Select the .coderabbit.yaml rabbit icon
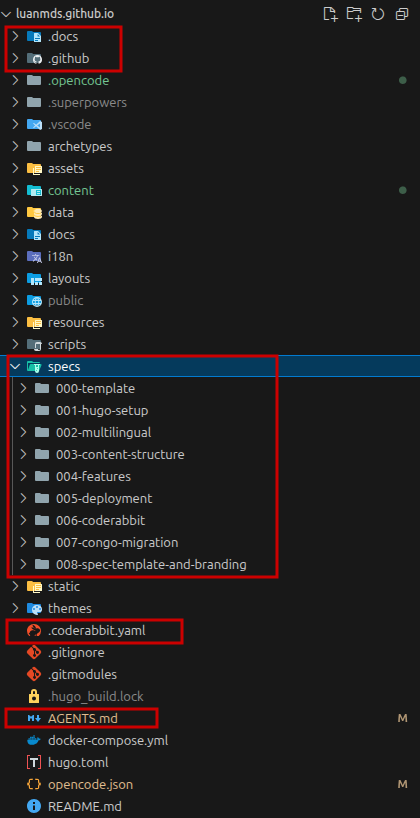 point(34,631)
